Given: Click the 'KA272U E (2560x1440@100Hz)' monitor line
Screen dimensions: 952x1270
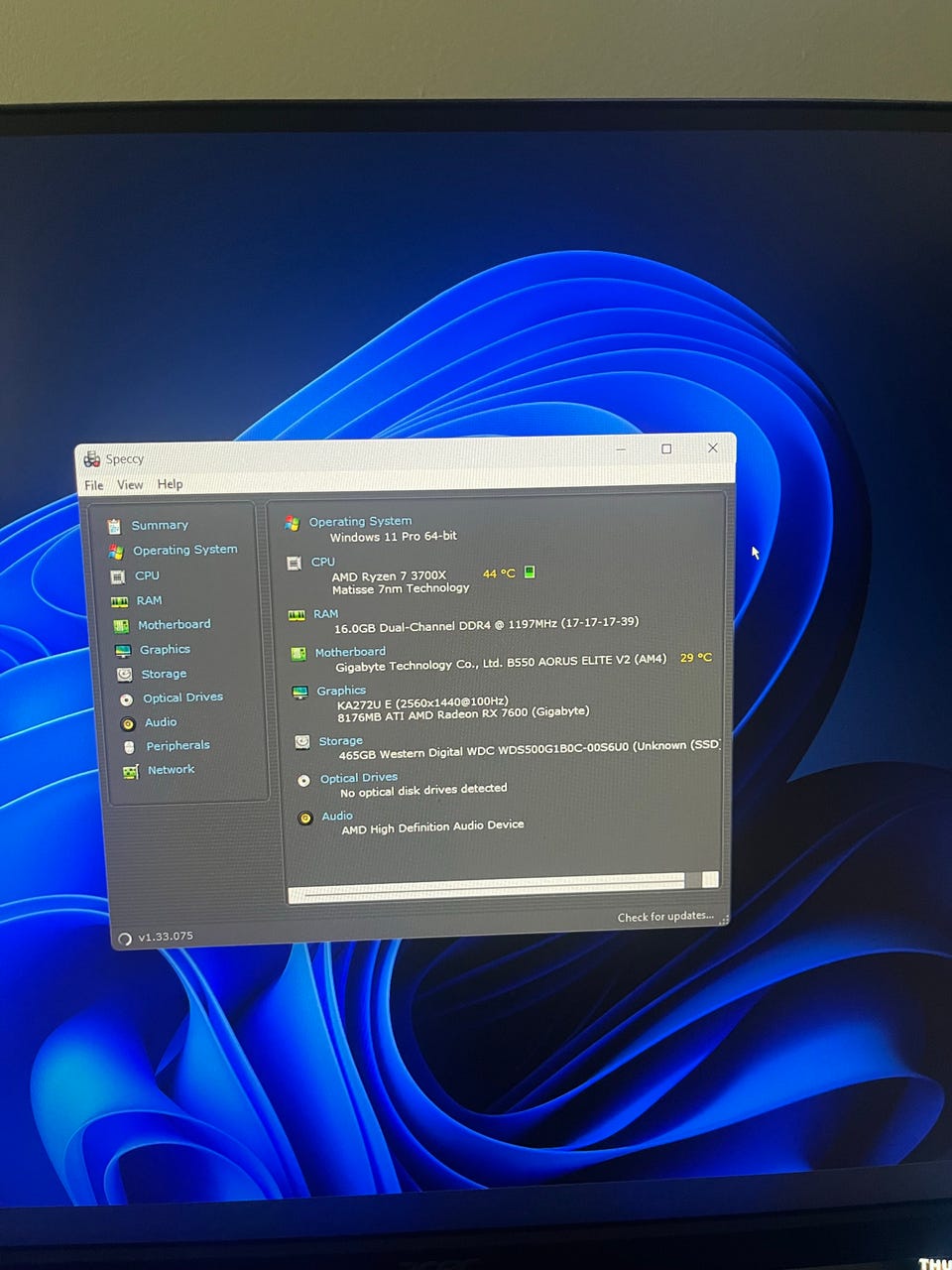Looking at the screenshot, I should pos(422,703).
